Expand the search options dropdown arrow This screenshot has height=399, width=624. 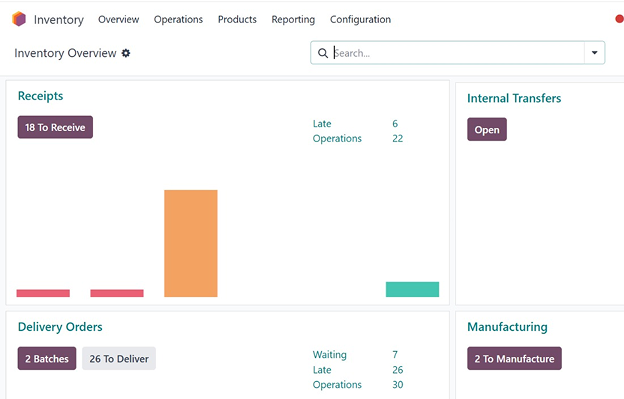point(595,53)
